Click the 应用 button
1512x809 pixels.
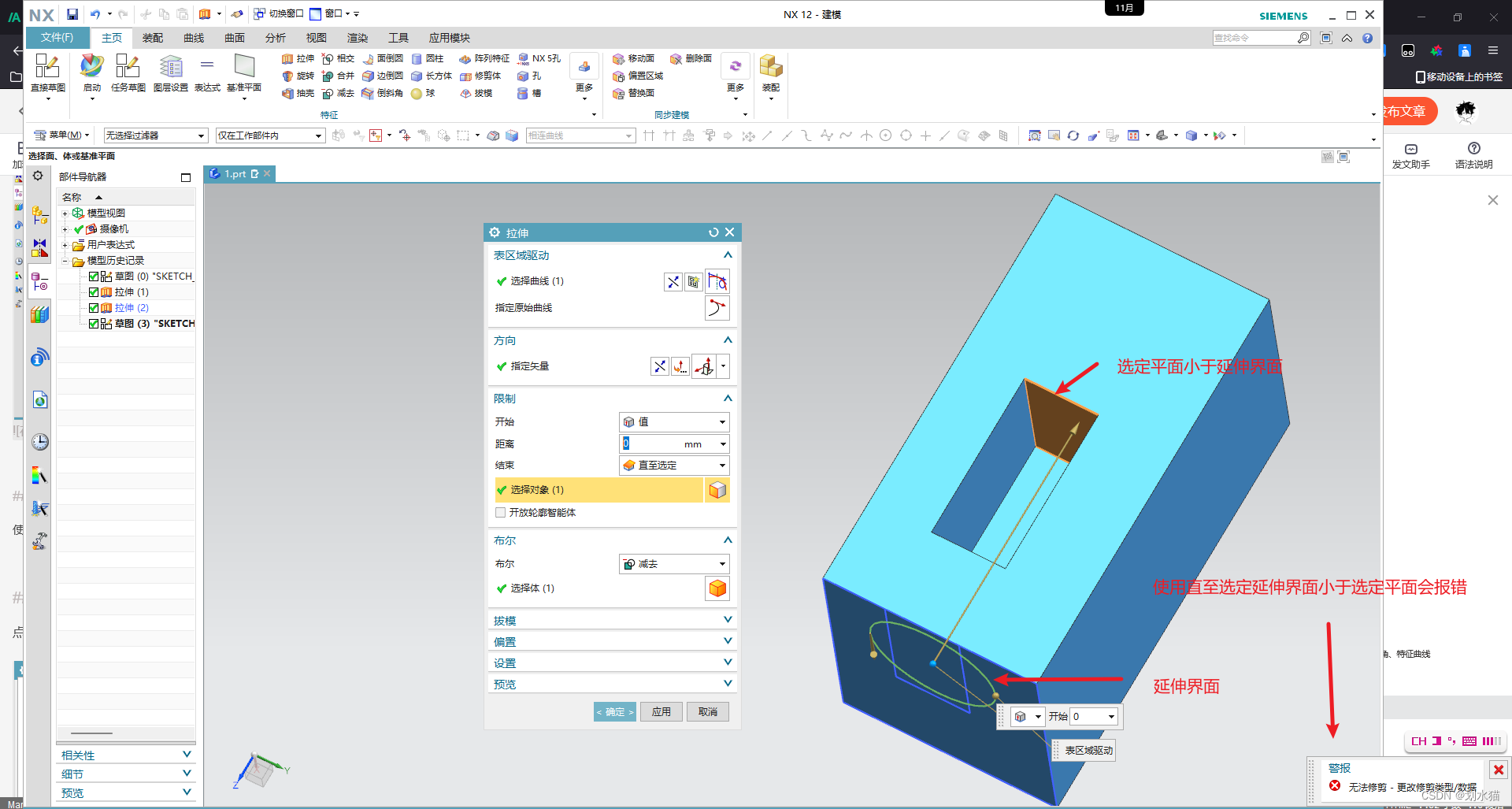pyautogui.click(x=661, y=712)
